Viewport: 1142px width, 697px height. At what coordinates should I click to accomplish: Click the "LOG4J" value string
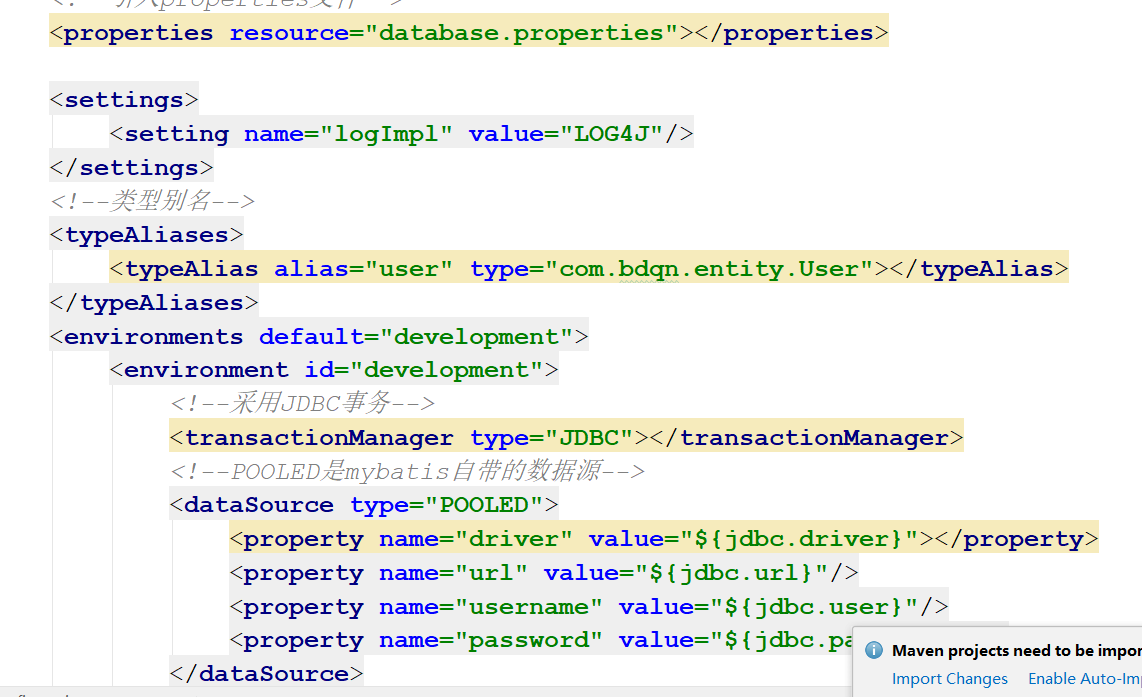tap(618, 134)
